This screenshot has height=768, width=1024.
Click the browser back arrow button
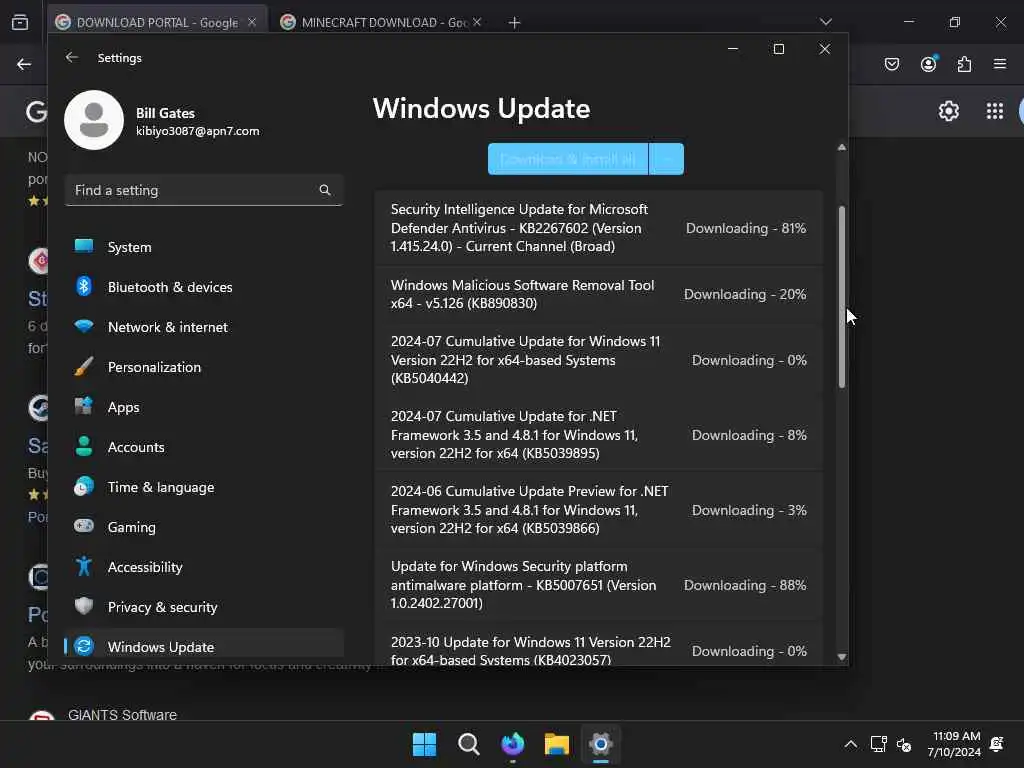24,64
